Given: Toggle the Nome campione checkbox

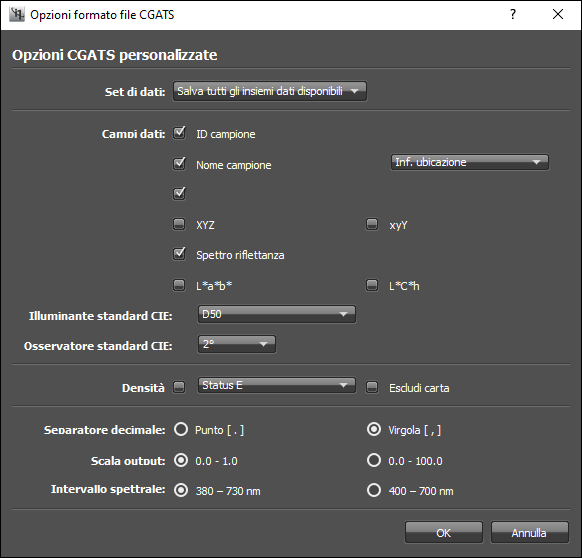Looking at the screenshot, I should [x=179, y=164].
